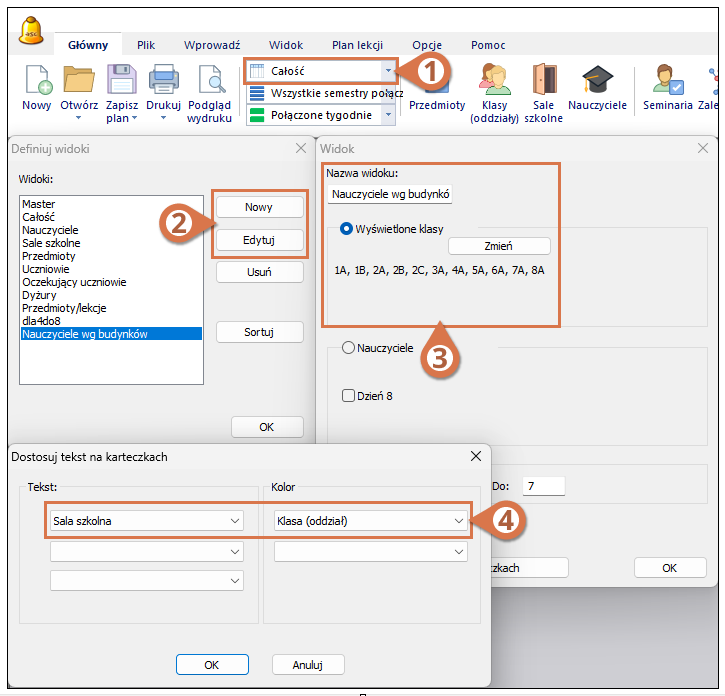Open the Opcje tab
Image resolution: width=725 pixels, height=696 pixels.
click(427, 45)
